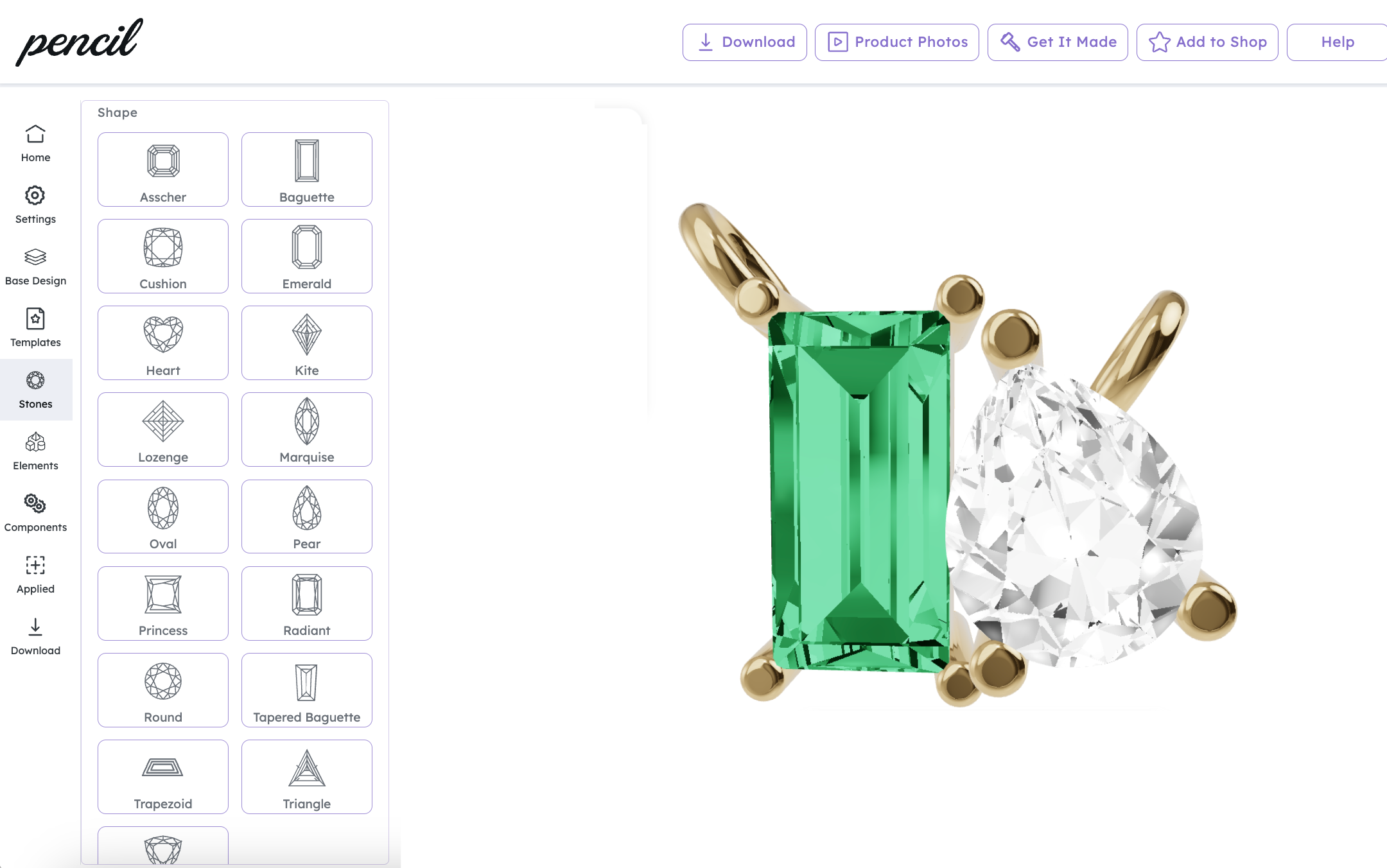
Task: Open the Home sidebar section
Action: point(35,143)
